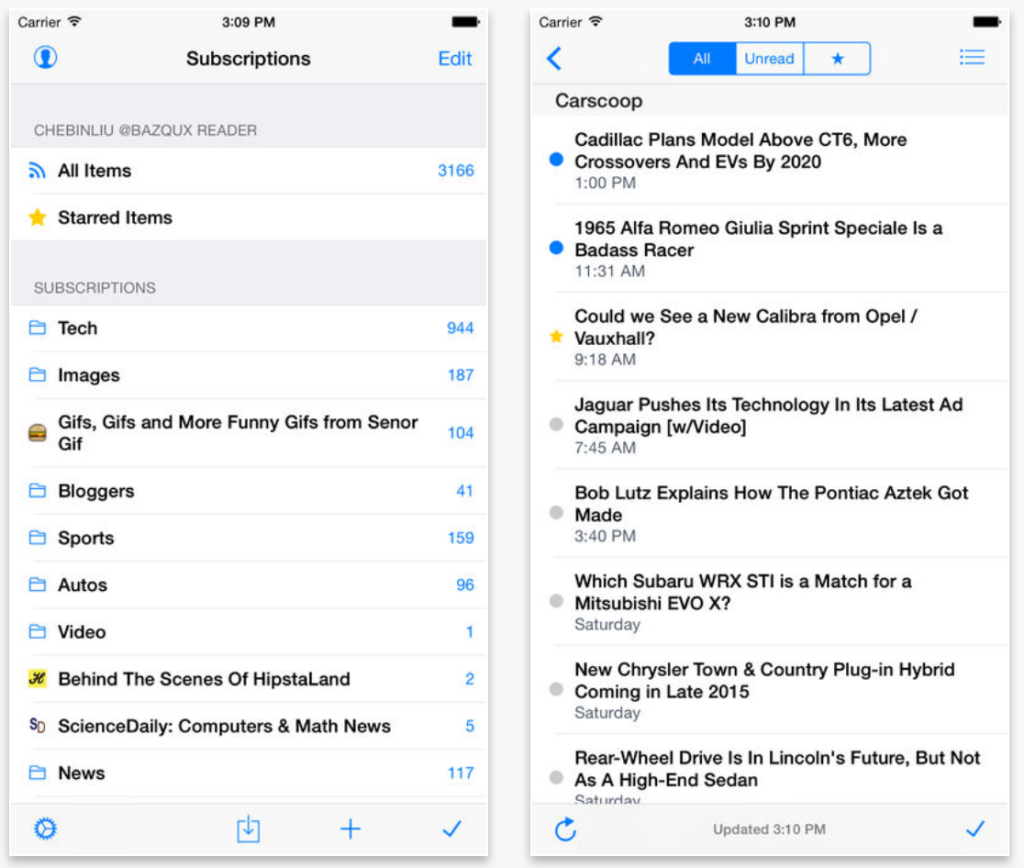Open Gifs, Gifs and More Funny Gifs feed

pos(249,432)
